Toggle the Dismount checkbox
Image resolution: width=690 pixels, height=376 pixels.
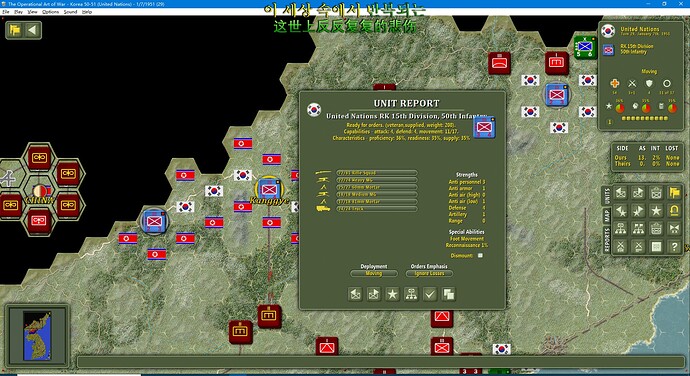click(480, 255)
